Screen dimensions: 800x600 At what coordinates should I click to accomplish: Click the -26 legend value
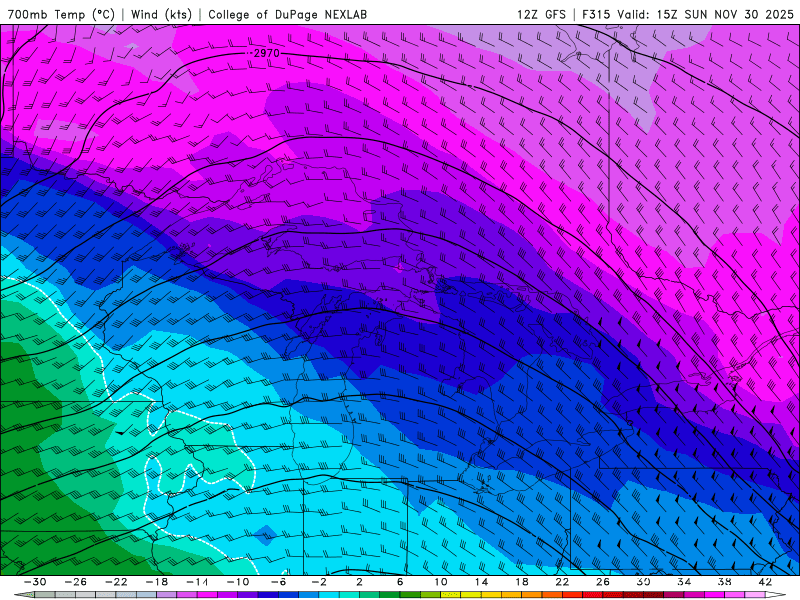(x=75, y=582)
